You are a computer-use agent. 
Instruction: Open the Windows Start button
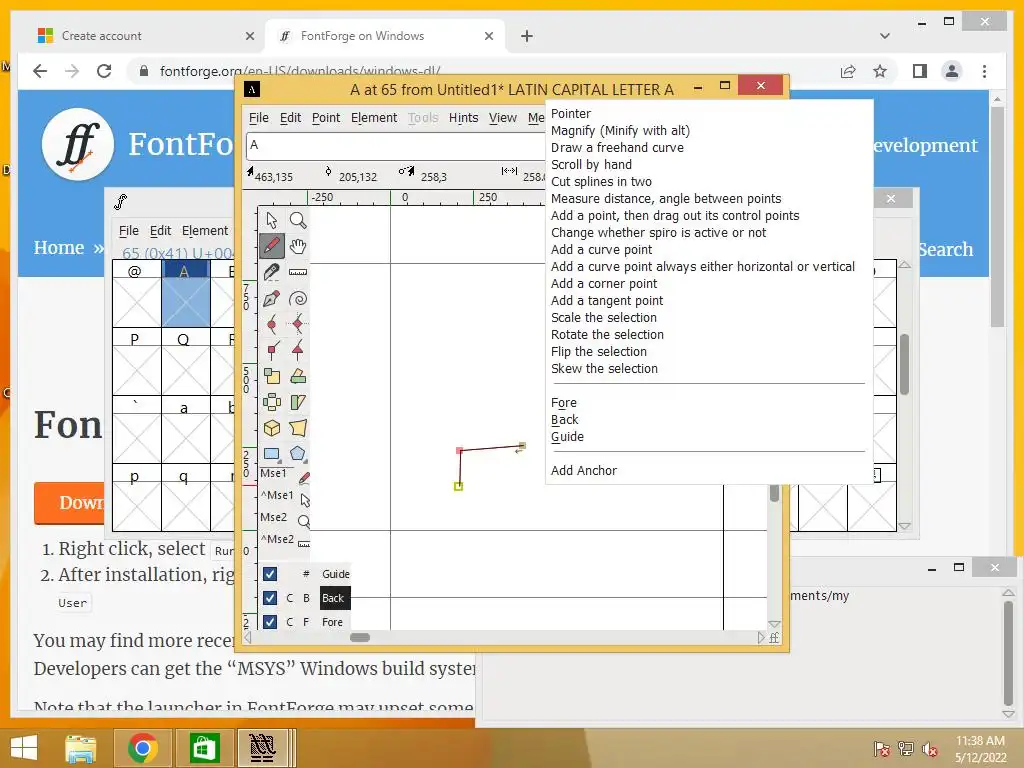click(24, 748)
